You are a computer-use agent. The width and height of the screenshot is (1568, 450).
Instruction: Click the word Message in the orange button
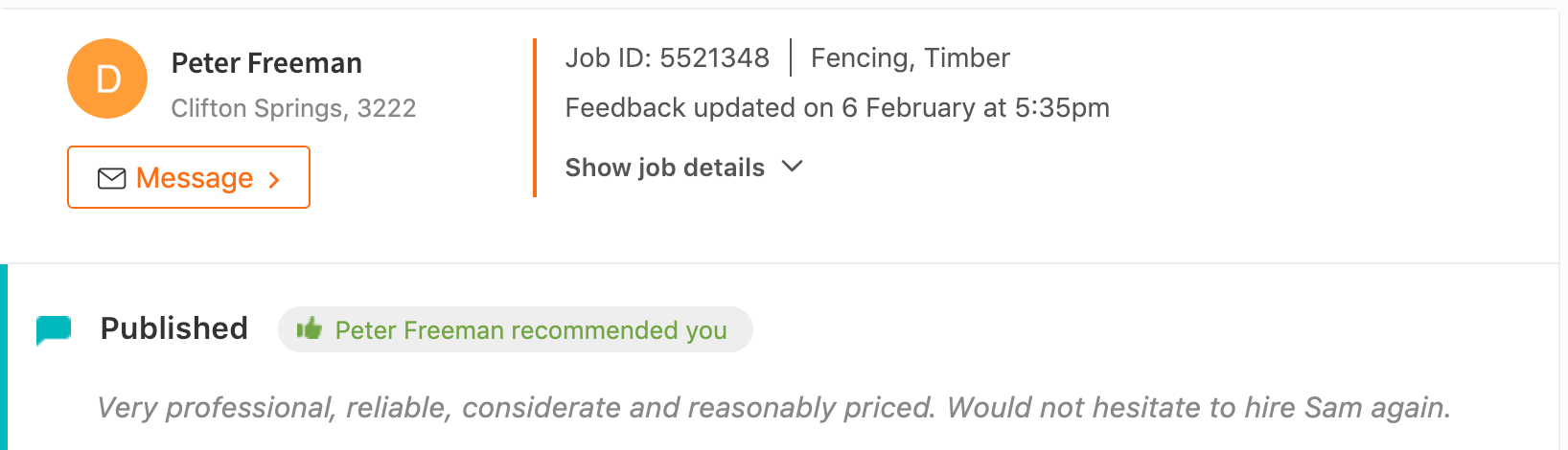pos(195,178)
